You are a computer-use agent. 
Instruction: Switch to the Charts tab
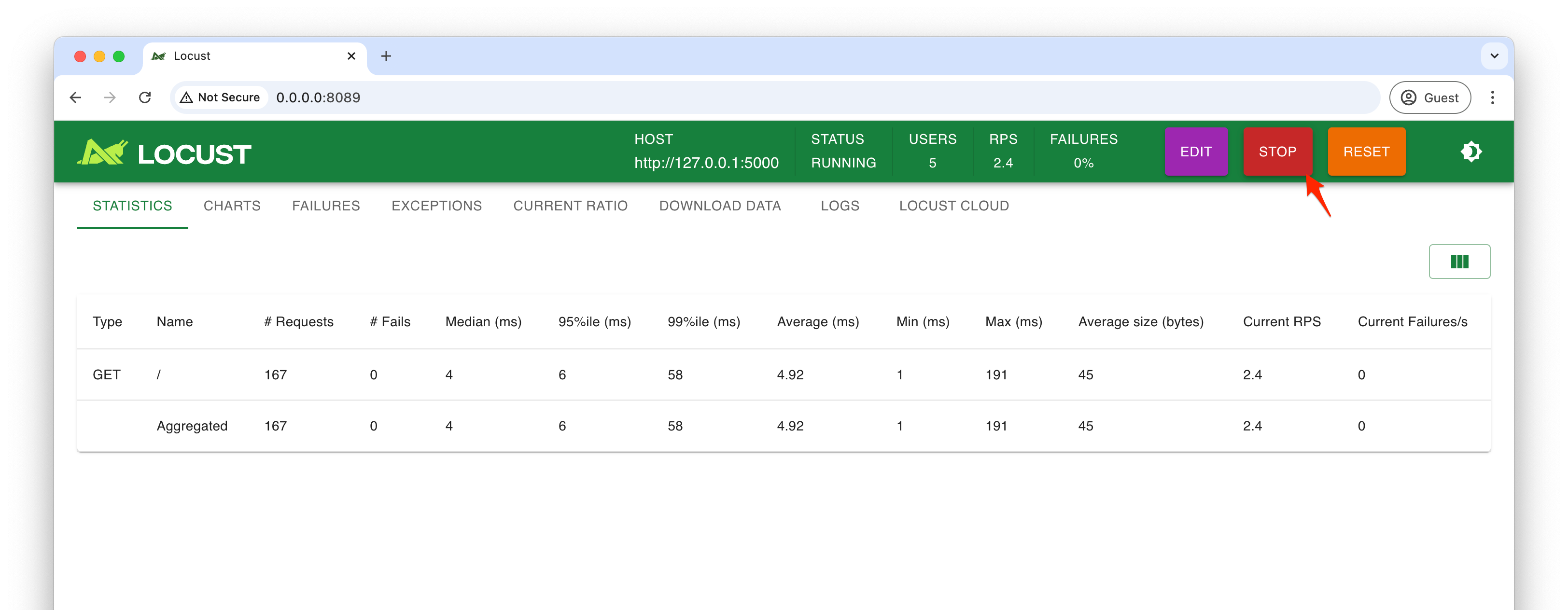(232, 206)
